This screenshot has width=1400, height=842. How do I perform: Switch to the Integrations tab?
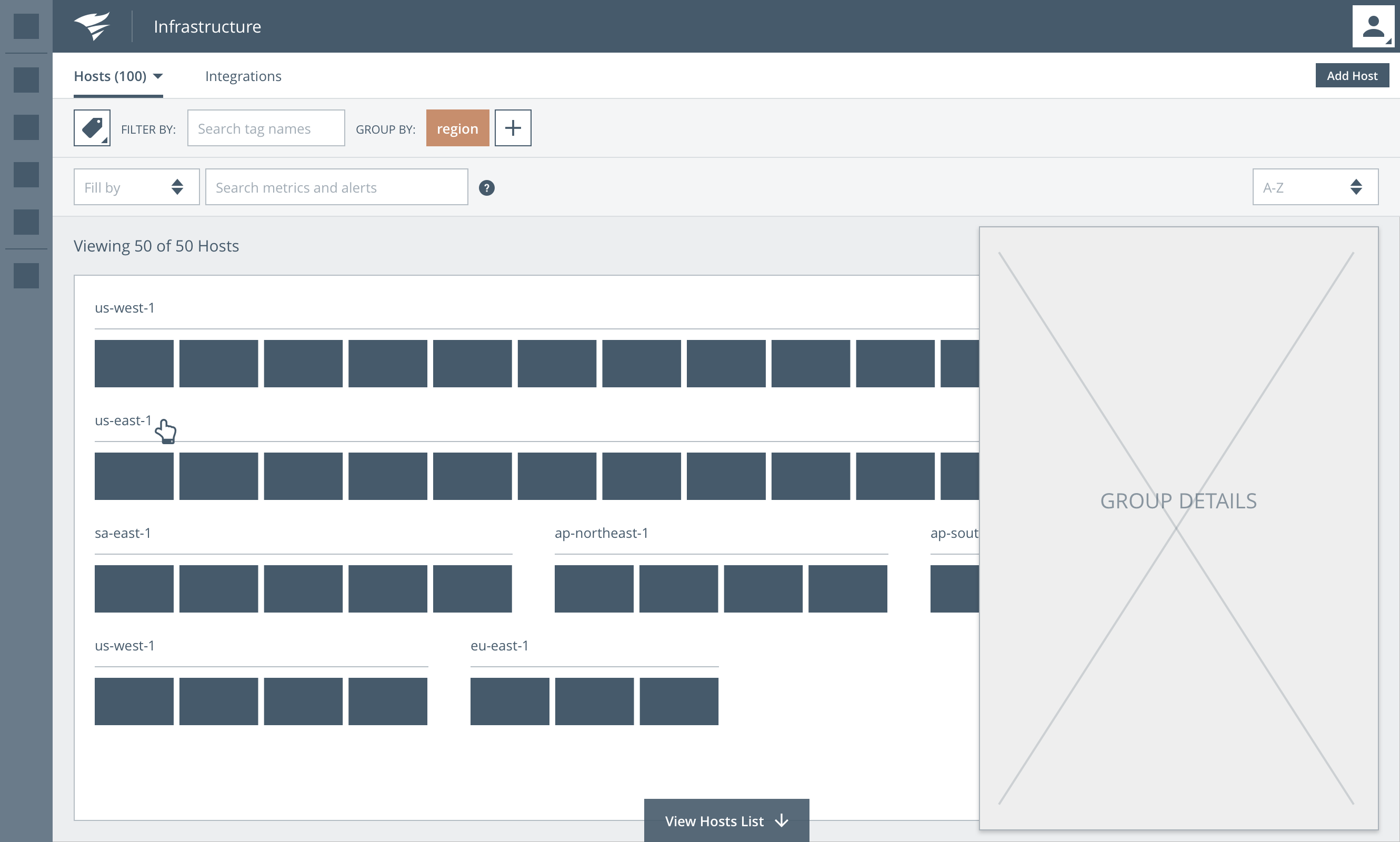coord(243,76)
